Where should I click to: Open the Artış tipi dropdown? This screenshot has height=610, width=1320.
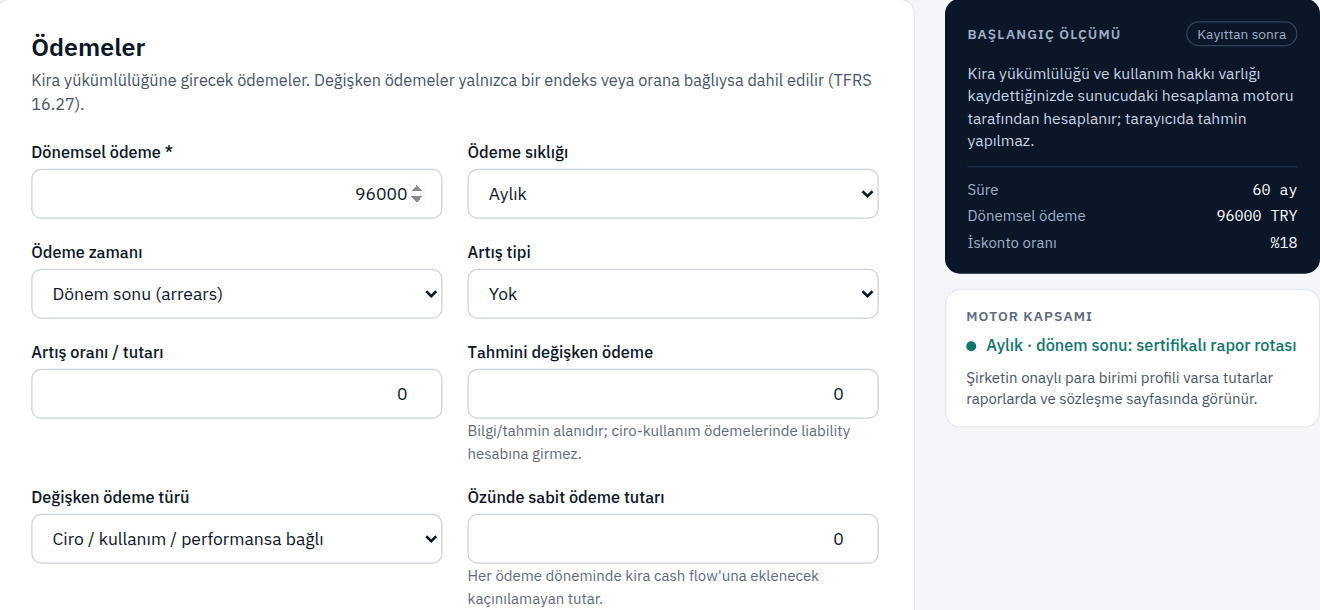673,294
